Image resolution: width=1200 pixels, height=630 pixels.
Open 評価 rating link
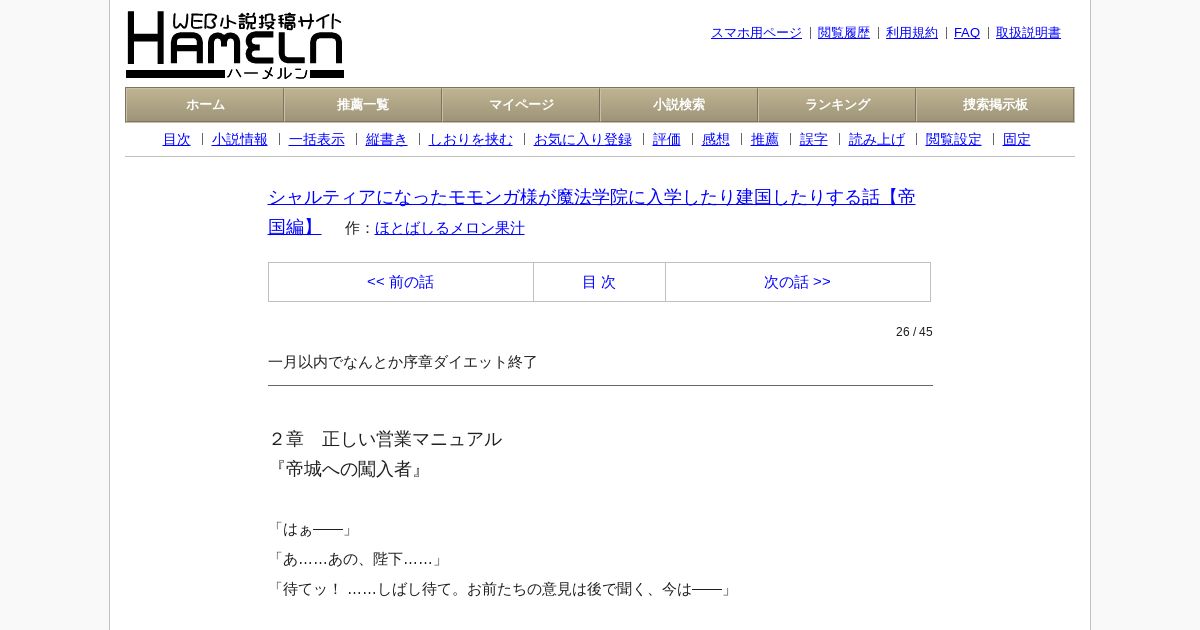(667, 139)
